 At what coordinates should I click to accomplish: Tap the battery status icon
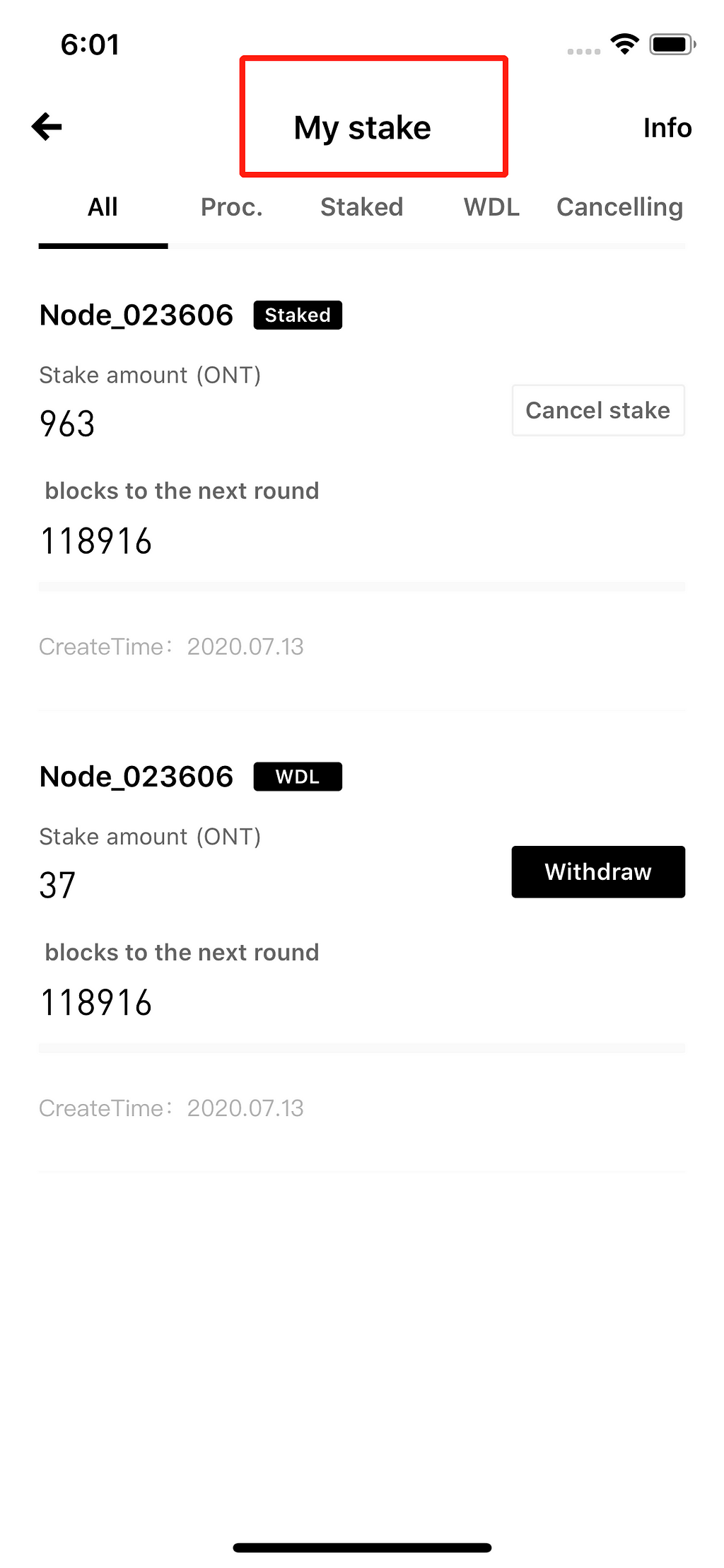click(x=672, y=45)
